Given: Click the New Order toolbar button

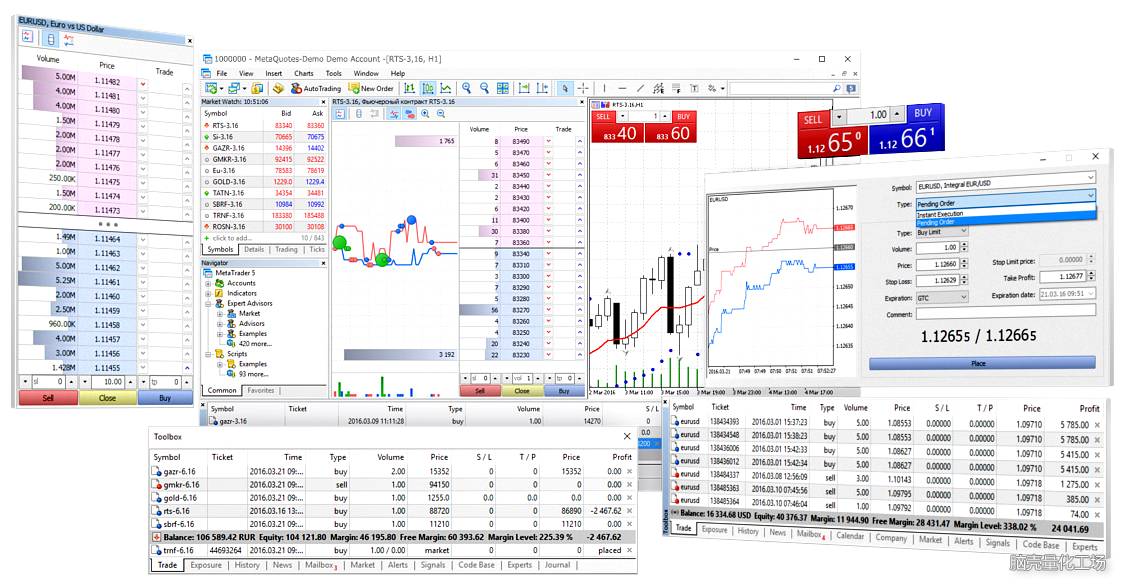Looking at the screenshot, I should tap(372, 88).
